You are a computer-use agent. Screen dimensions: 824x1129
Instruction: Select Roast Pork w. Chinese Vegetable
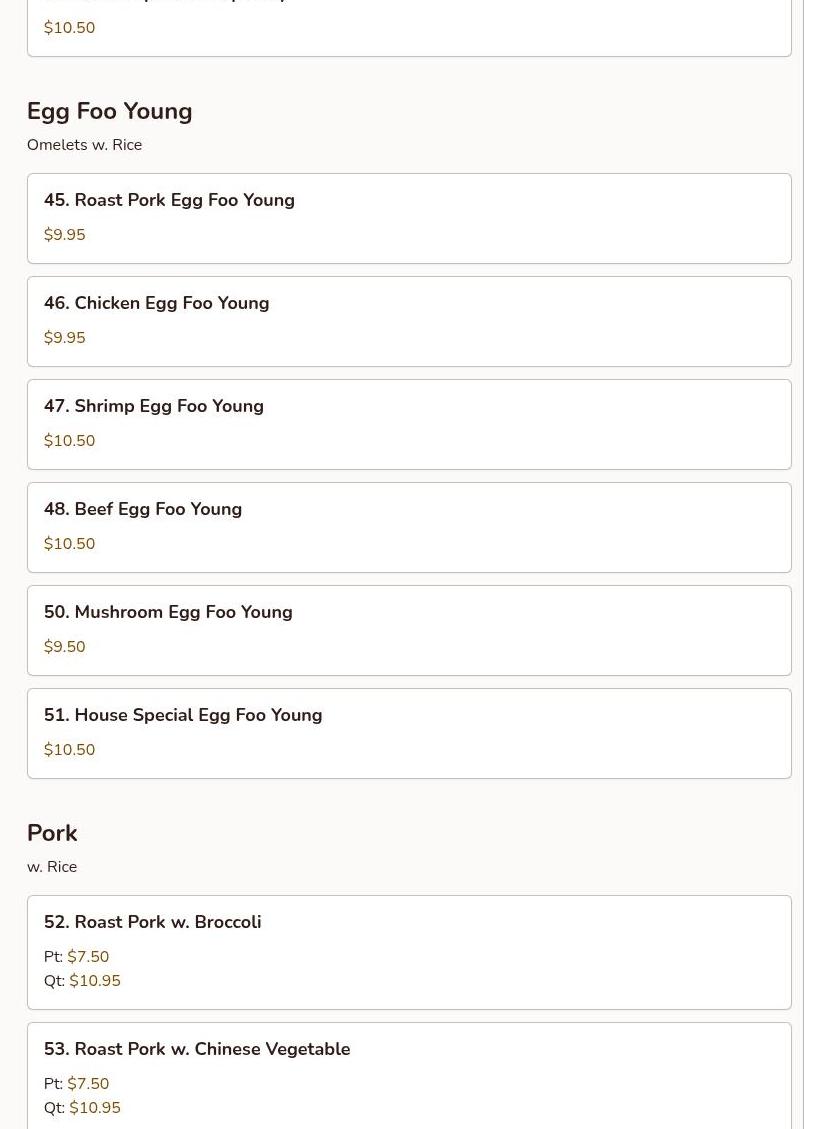click(409, 1076)
